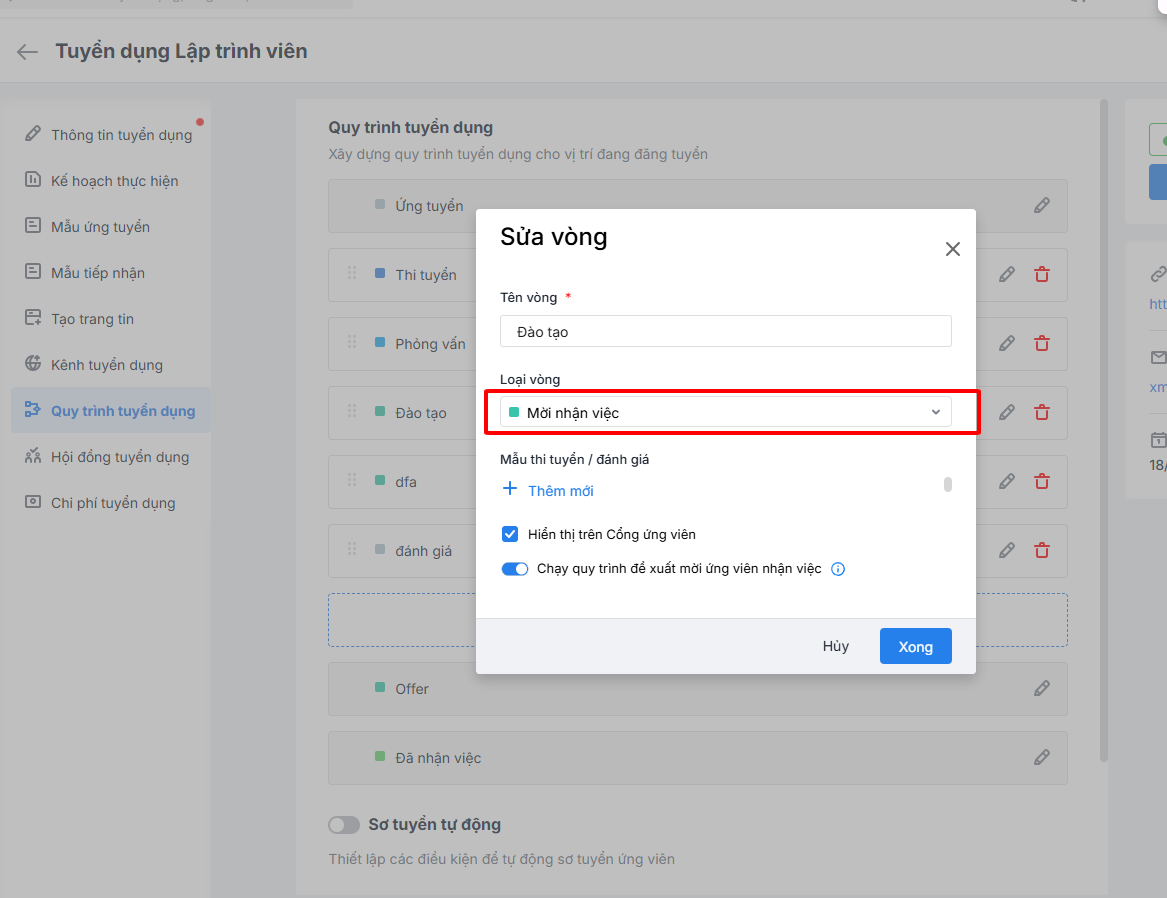
Task: Click Hủy to cancel editing
Action: point(836,646)
